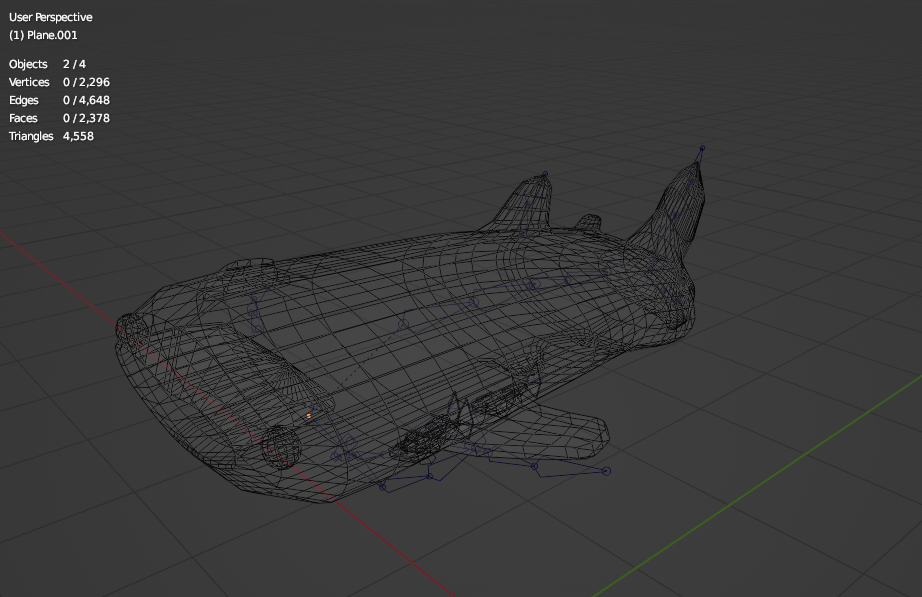
Task: Click the "Faces" statistics label
Action: [x=23, y=118]
